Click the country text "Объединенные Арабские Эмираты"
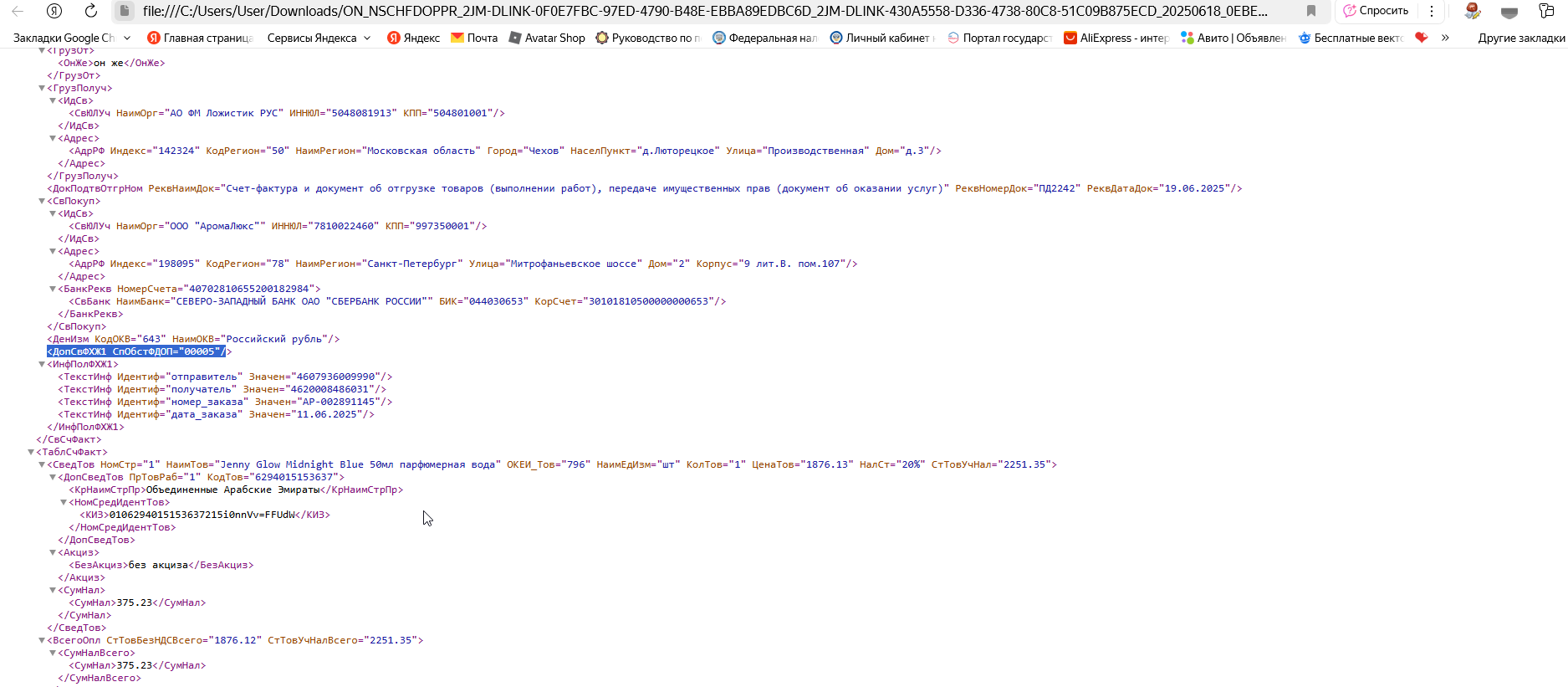The width and height of the screenshot is (1568, 687). (x=232, y=490)
